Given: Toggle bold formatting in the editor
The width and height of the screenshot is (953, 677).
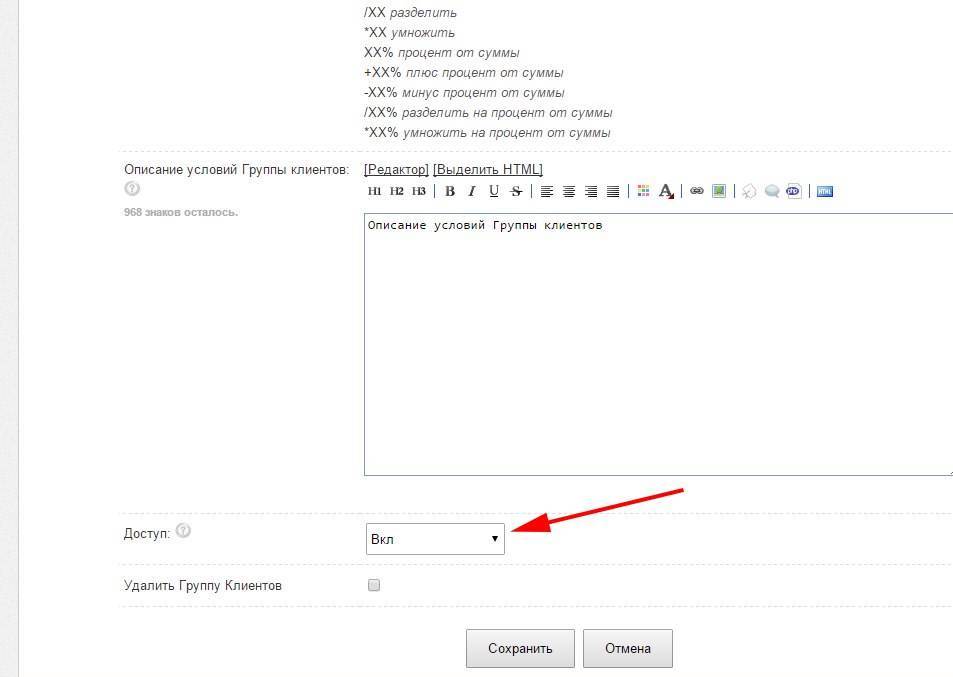Looking at the screenshot, I should click(x=450, y=191).
